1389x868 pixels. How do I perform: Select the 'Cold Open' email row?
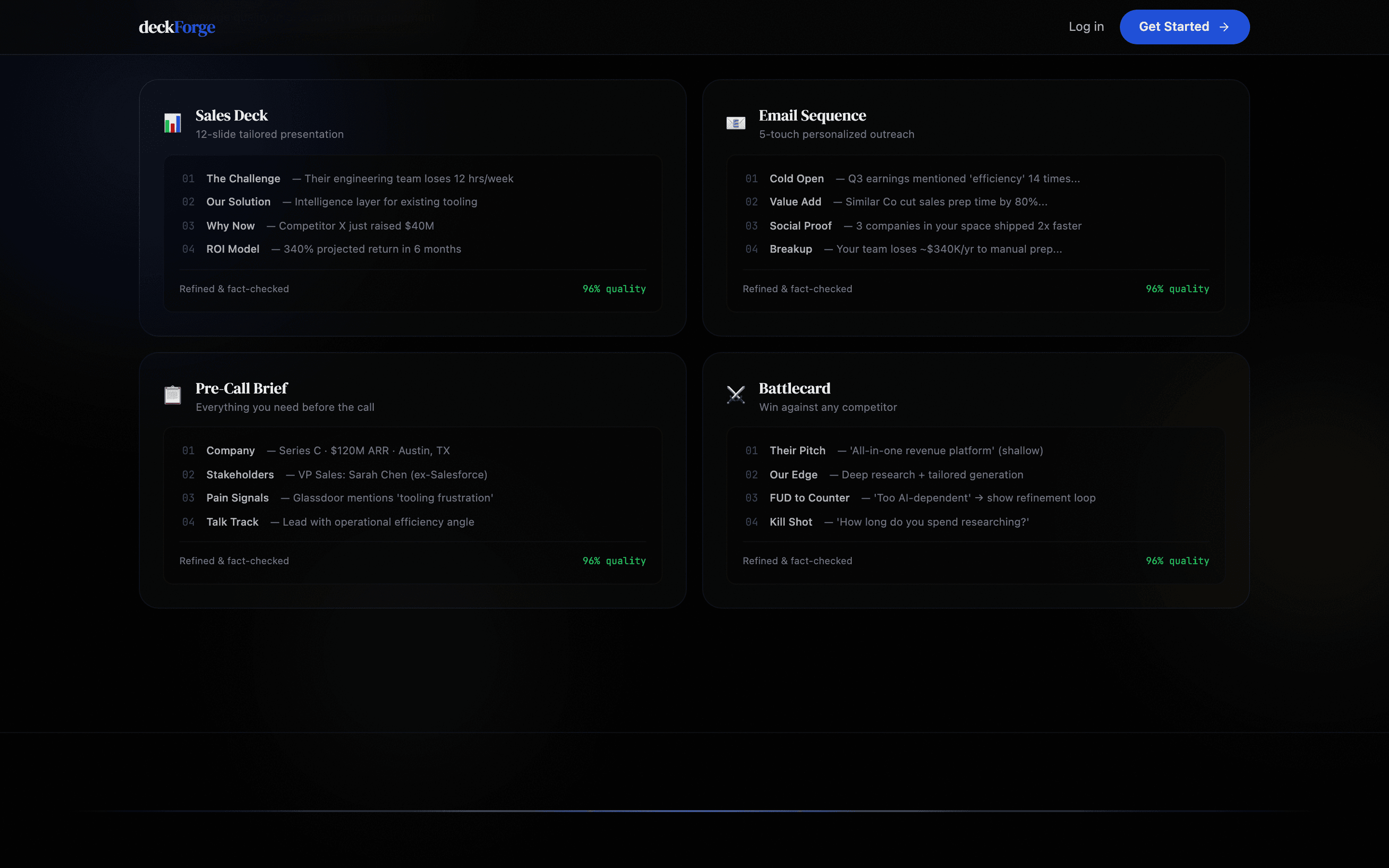point(976,178)
